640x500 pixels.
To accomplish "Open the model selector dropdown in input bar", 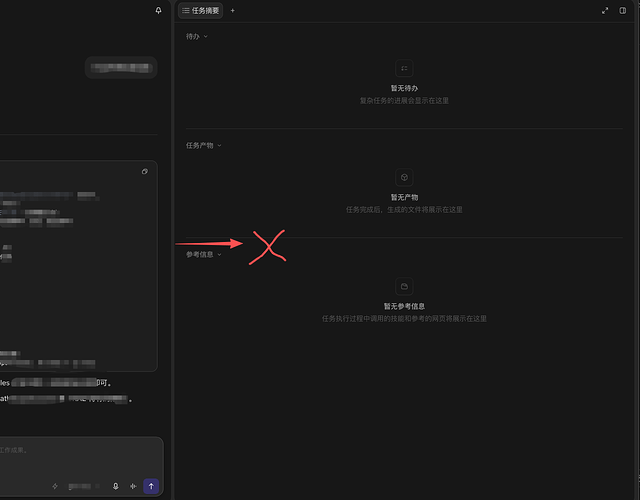I will click(x=84, y=486).
